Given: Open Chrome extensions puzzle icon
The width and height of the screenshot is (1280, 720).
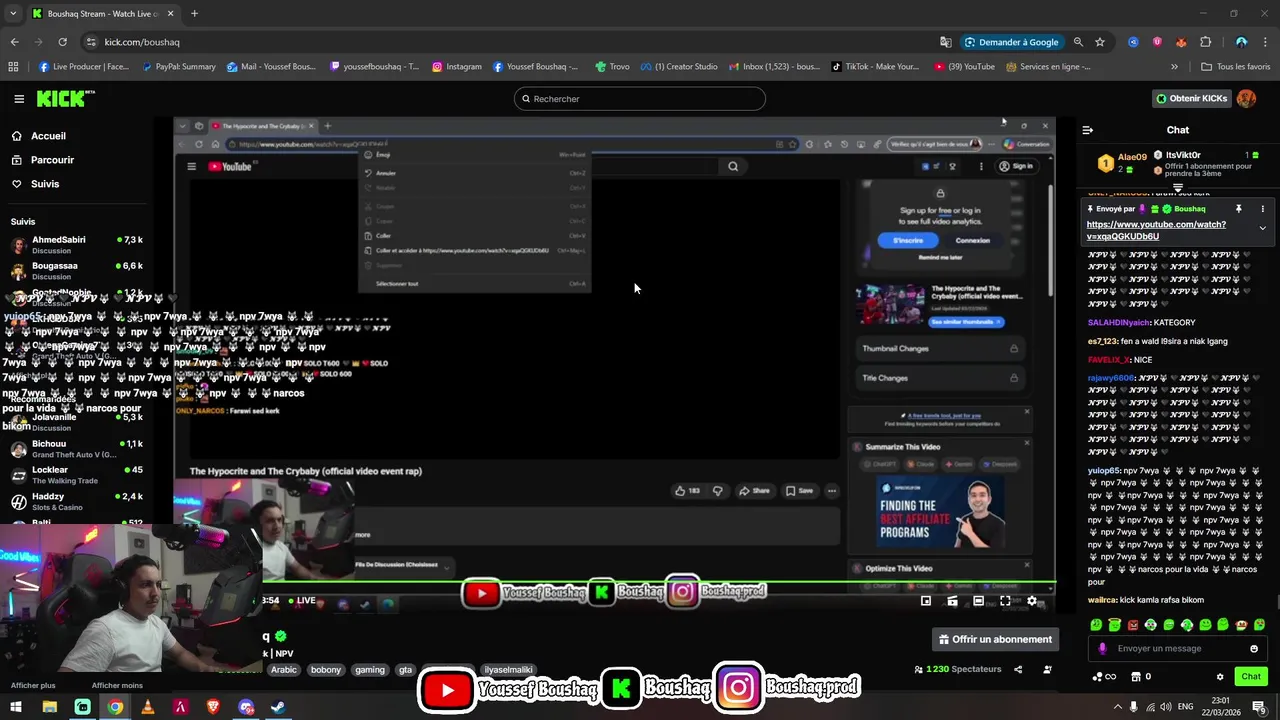Looking at the screenshot, I should coord(1206,42).
